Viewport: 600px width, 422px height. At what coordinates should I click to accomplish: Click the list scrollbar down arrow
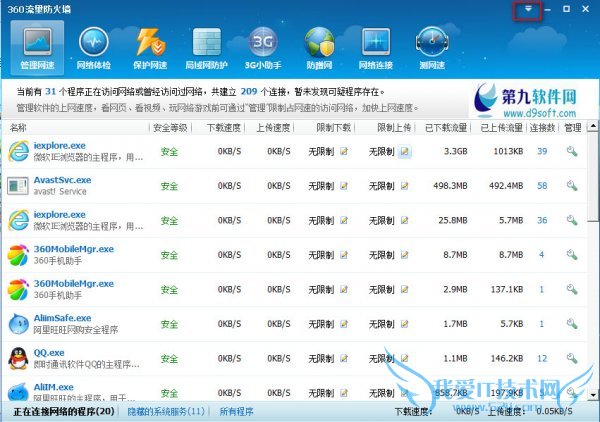click(593, 395)
